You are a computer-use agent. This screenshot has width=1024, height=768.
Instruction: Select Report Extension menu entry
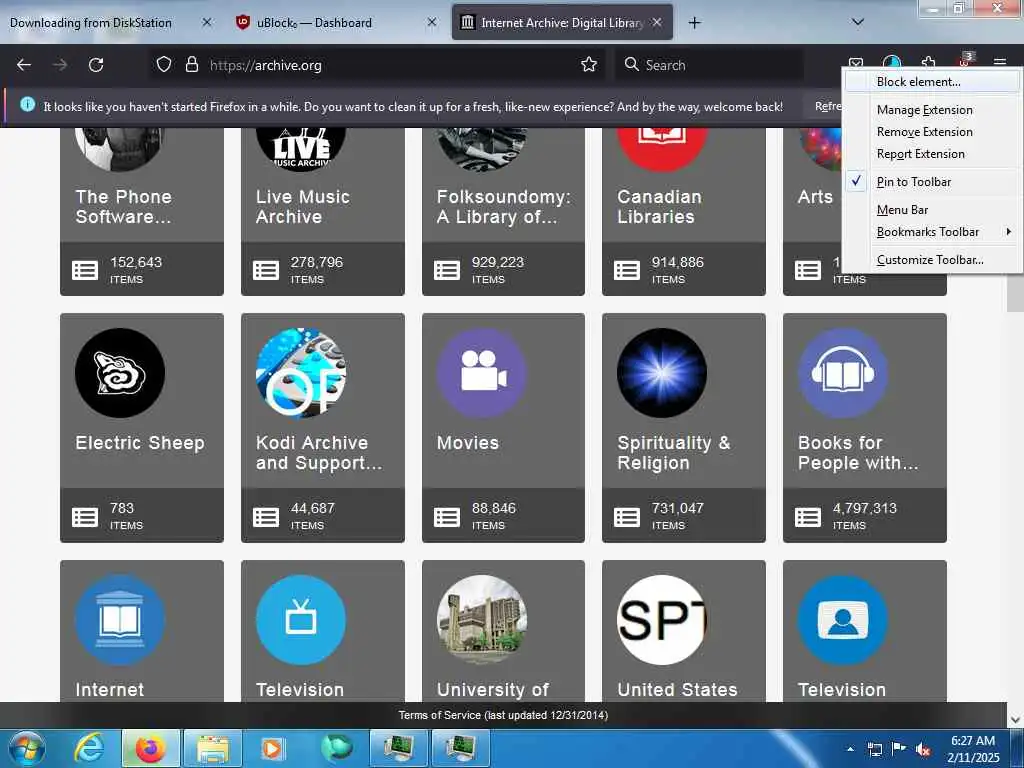(x=933, y=154)
